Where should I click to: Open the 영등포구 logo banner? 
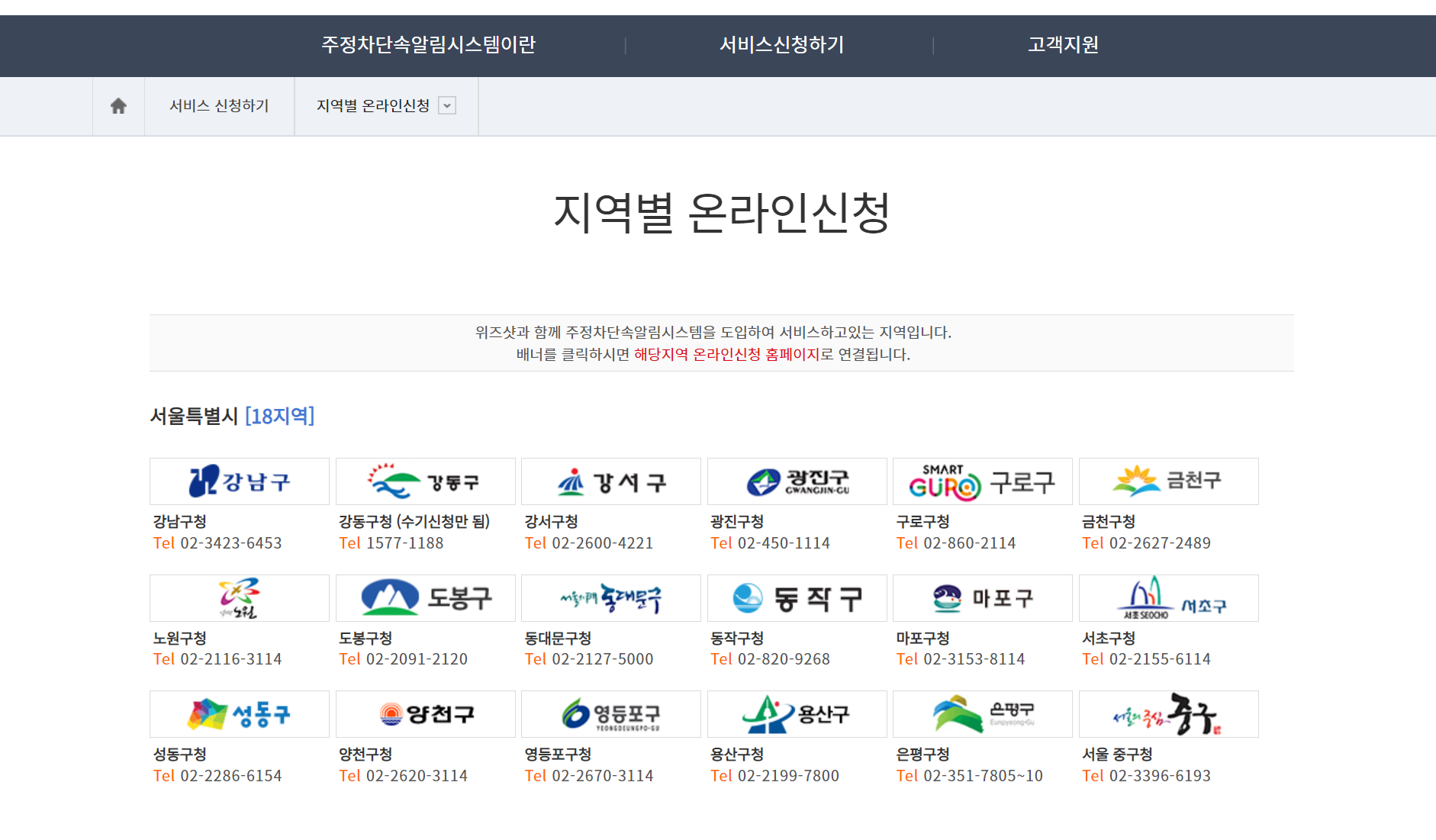611,714
